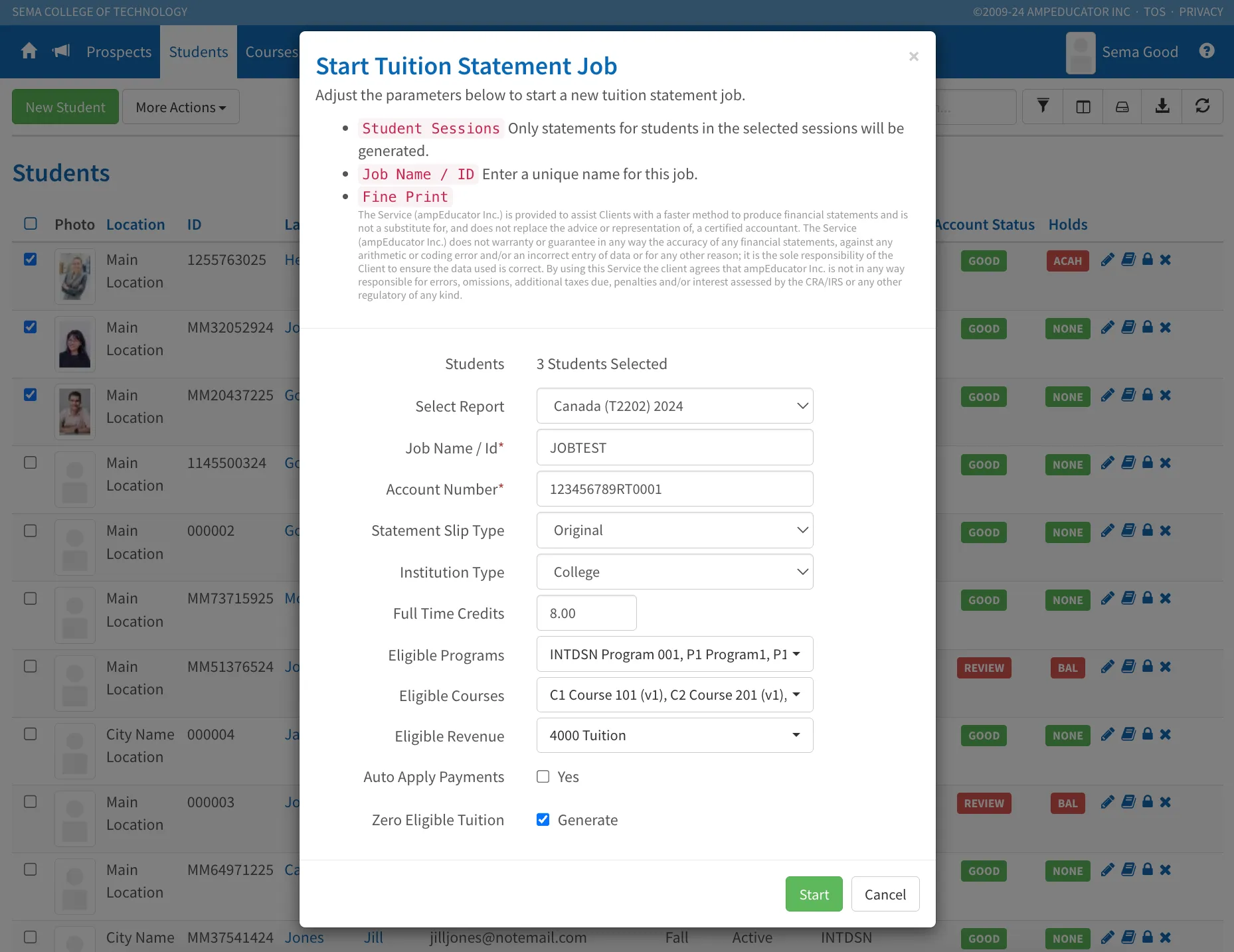Image resolution: width=1234 pixels, height=952 pixels.
Task: Delete student 000004 with X icon
Action: [x=1165, y=734]
